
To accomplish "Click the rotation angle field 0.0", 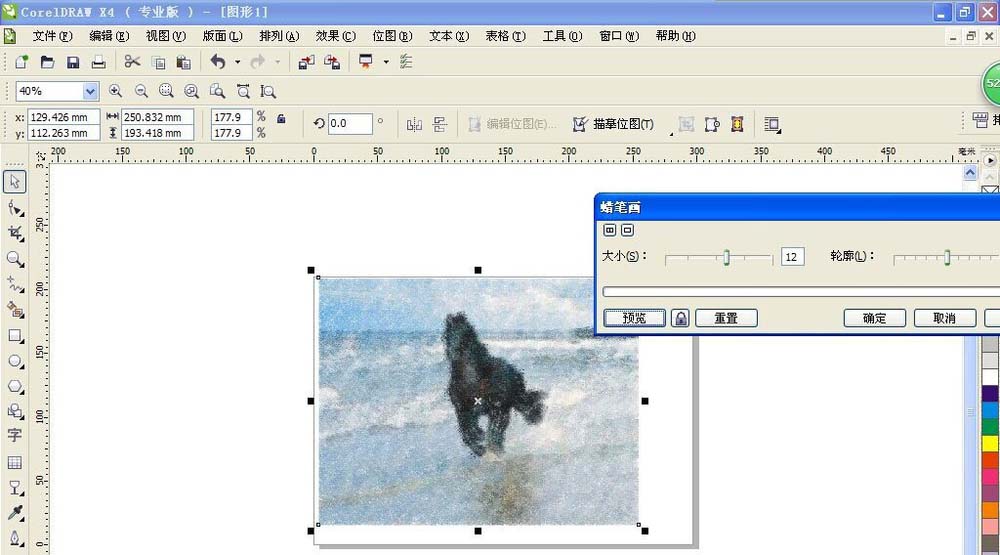I will (x=349, y=124).
